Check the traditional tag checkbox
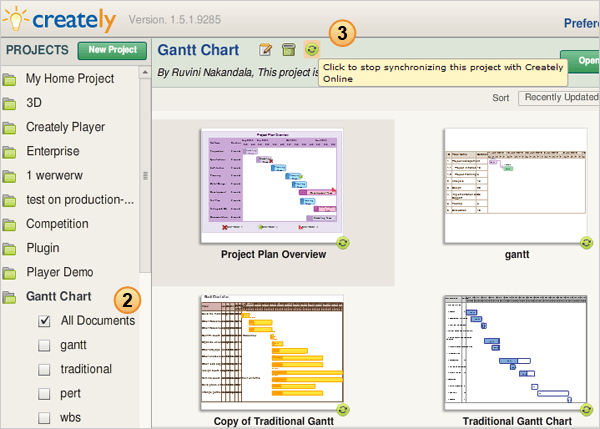 point(44,369)
